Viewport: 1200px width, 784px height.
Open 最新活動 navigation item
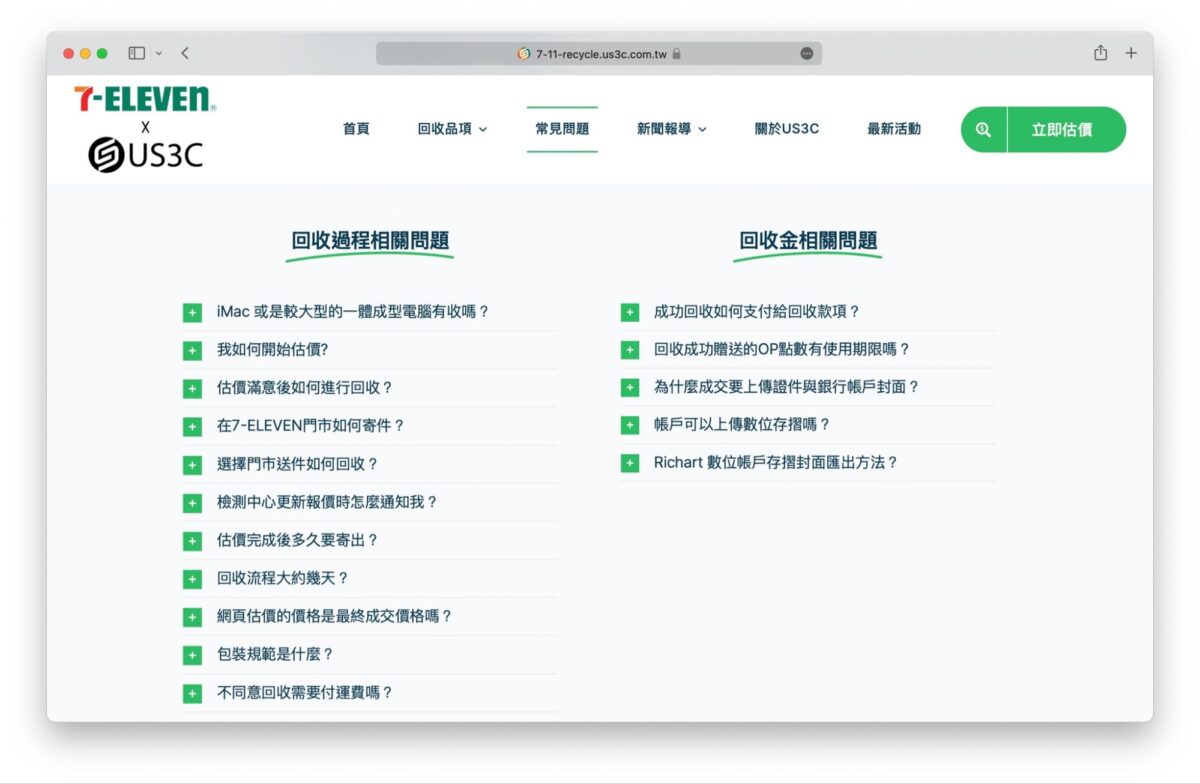pyautogui.click(x=894, y=129)
